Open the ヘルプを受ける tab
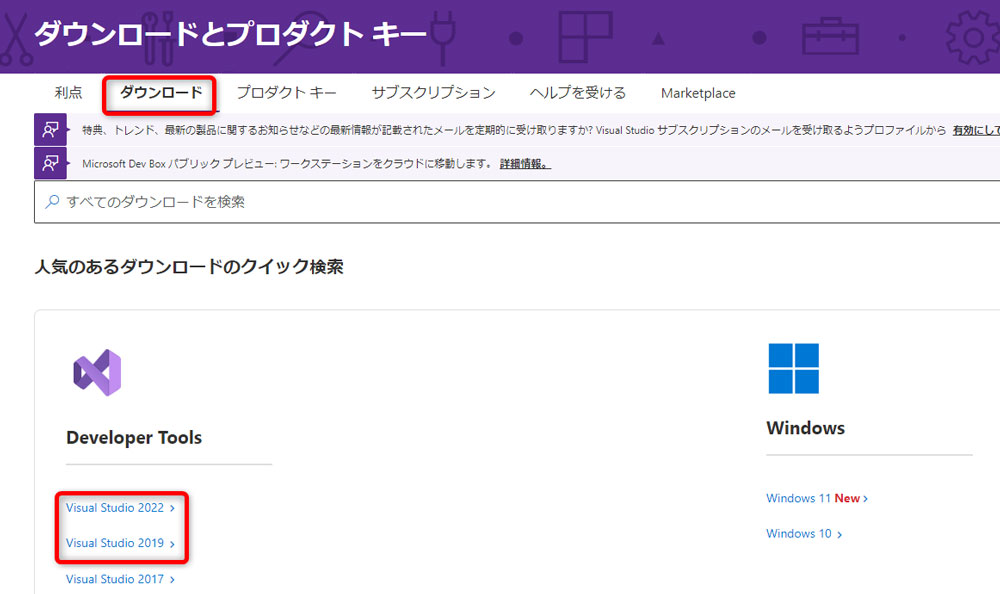Viewport: 1000px width, 594px height. pyautogui.click(x=578, y=93)
